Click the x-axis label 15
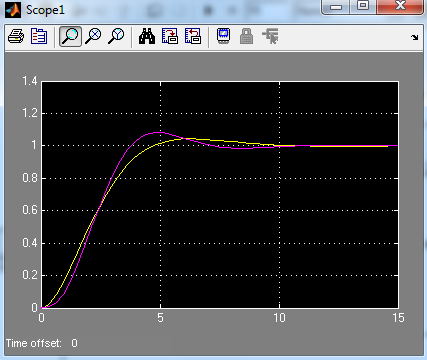Screen dimensions: 427x360 pyautogui.click(x=398, y=318)
